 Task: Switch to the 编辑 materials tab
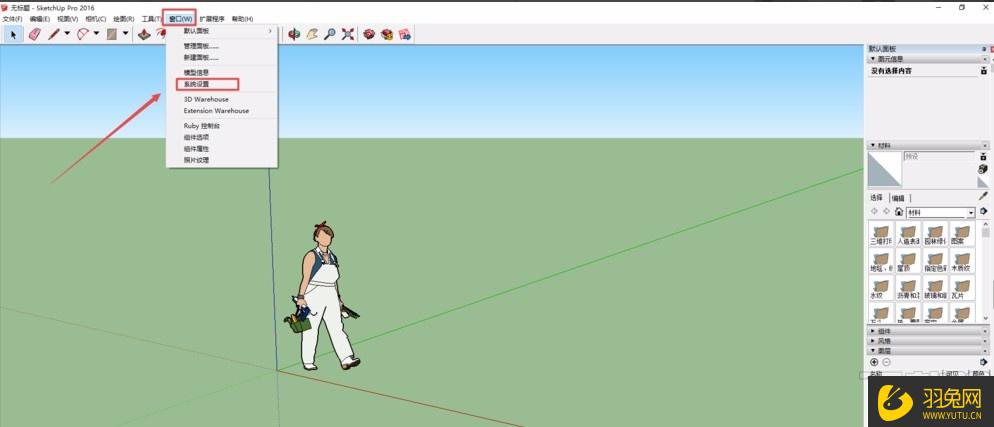click(x=898, y=198)
